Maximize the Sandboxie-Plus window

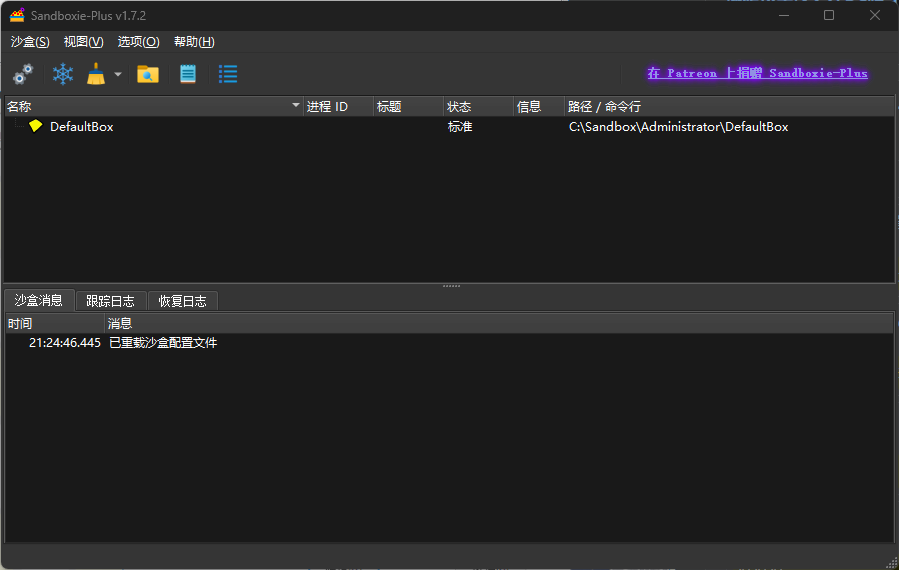point(829,15)
